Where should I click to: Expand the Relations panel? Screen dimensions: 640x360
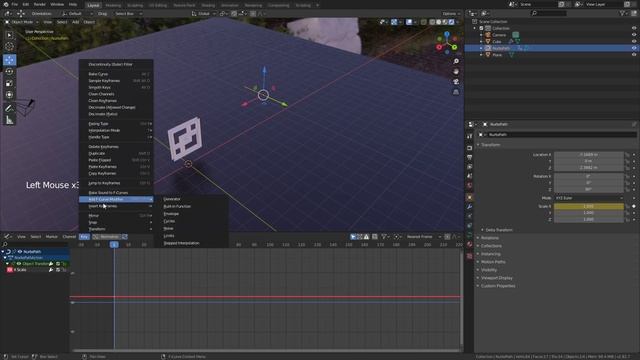[490, 238]
